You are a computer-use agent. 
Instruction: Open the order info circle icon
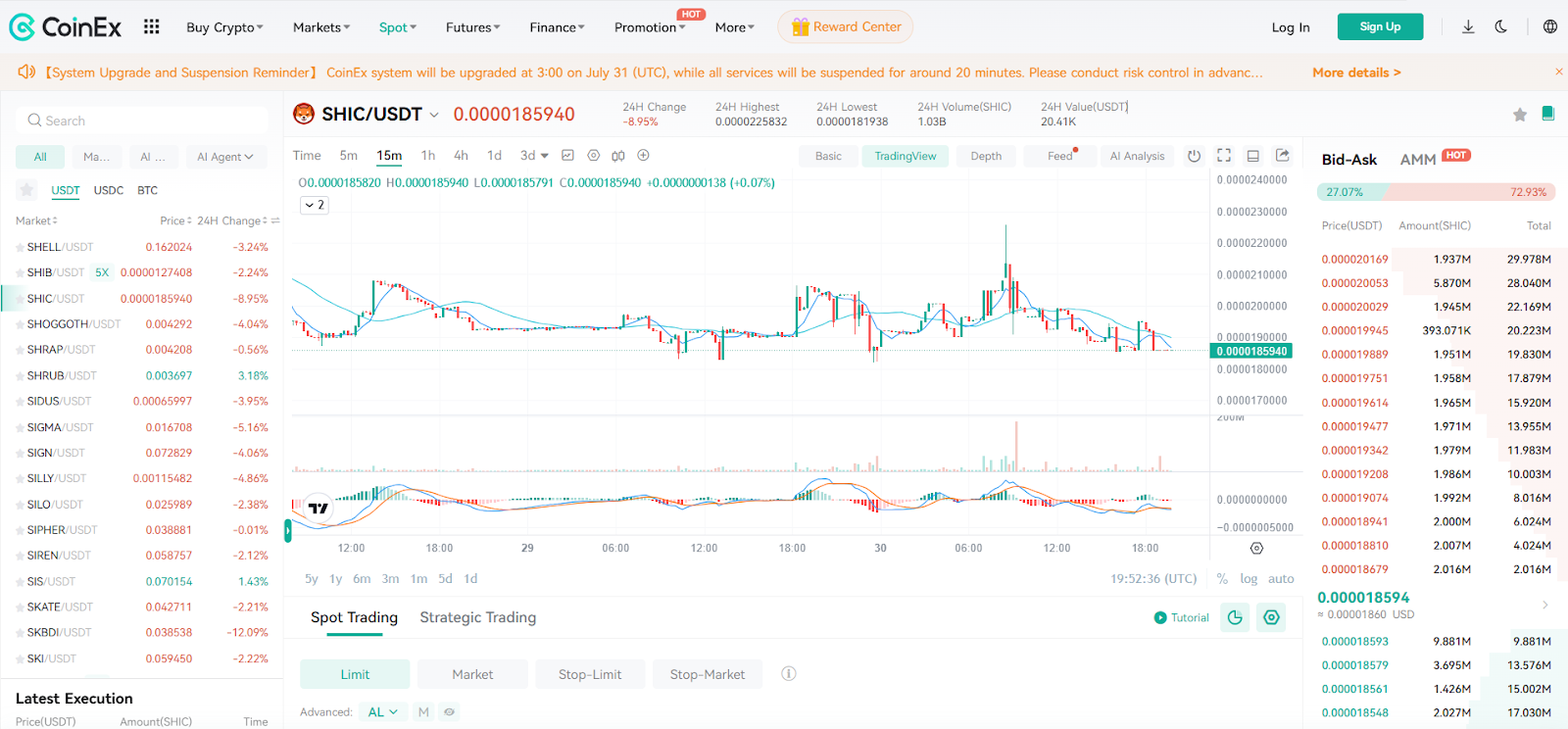tap(789, 674)
